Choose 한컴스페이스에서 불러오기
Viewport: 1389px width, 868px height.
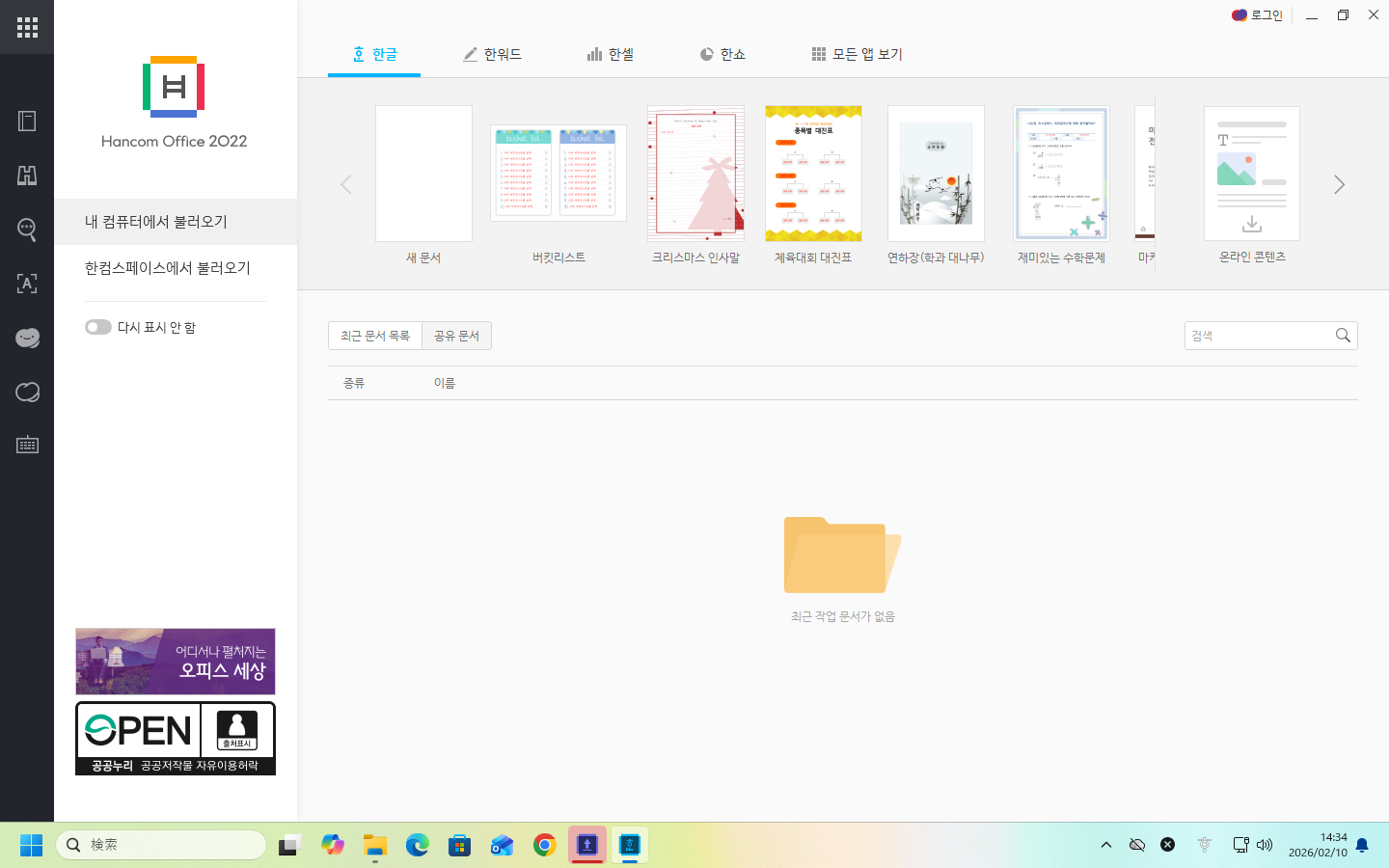click(168, 268)
